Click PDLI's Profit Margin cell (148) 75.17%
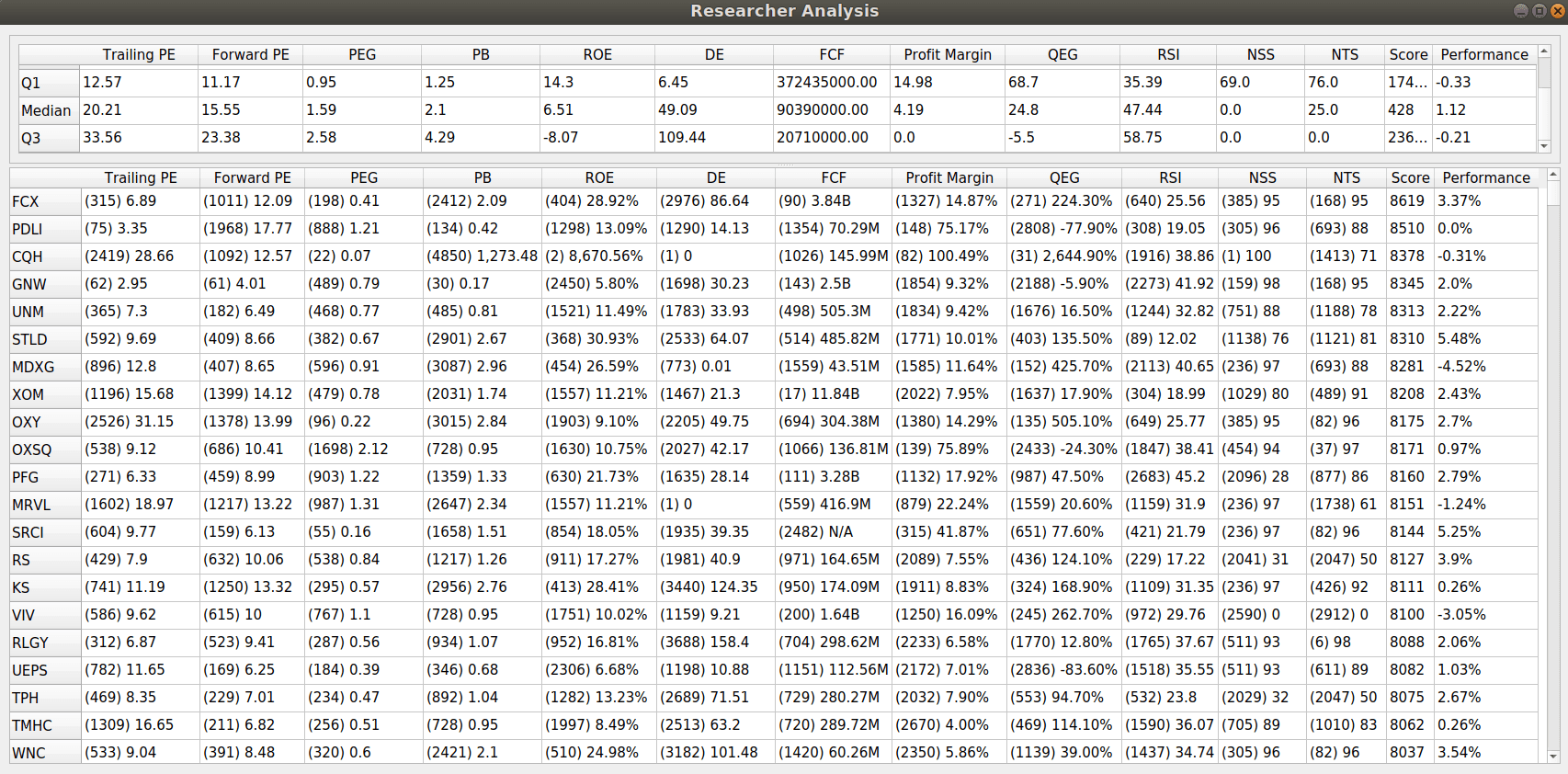The image size is (1568, 774). pos(949,229)
